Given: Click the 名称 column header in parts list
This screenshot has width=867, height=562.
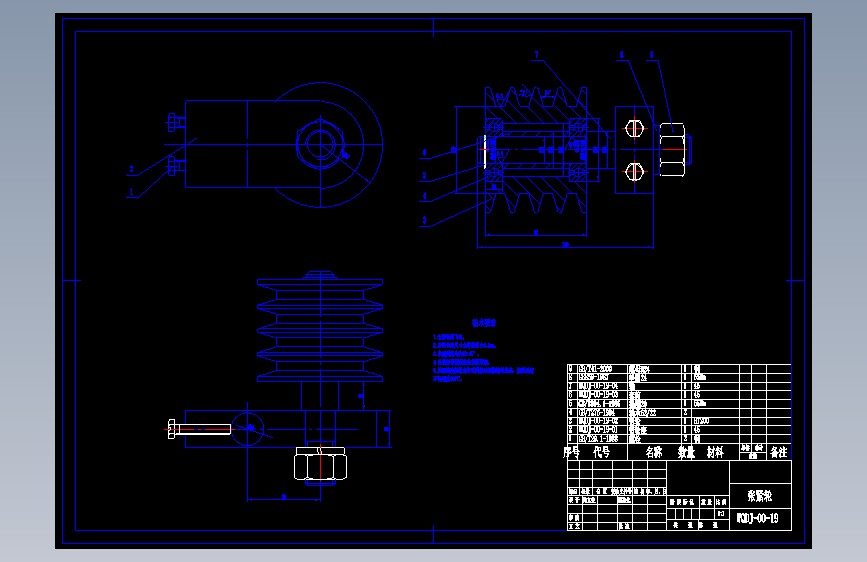Looking at the screenshot, I should point(654,452).
